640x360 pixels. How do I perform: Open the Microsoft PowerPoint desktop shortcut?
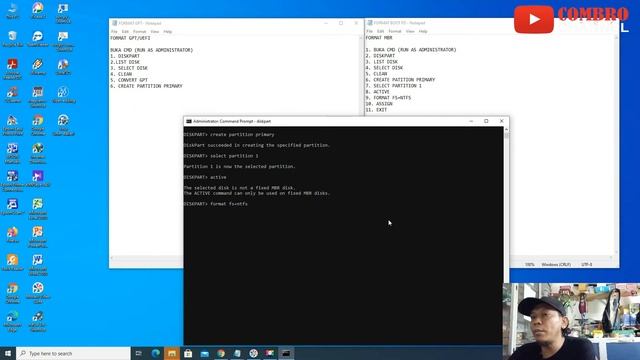tap(38, 237)
